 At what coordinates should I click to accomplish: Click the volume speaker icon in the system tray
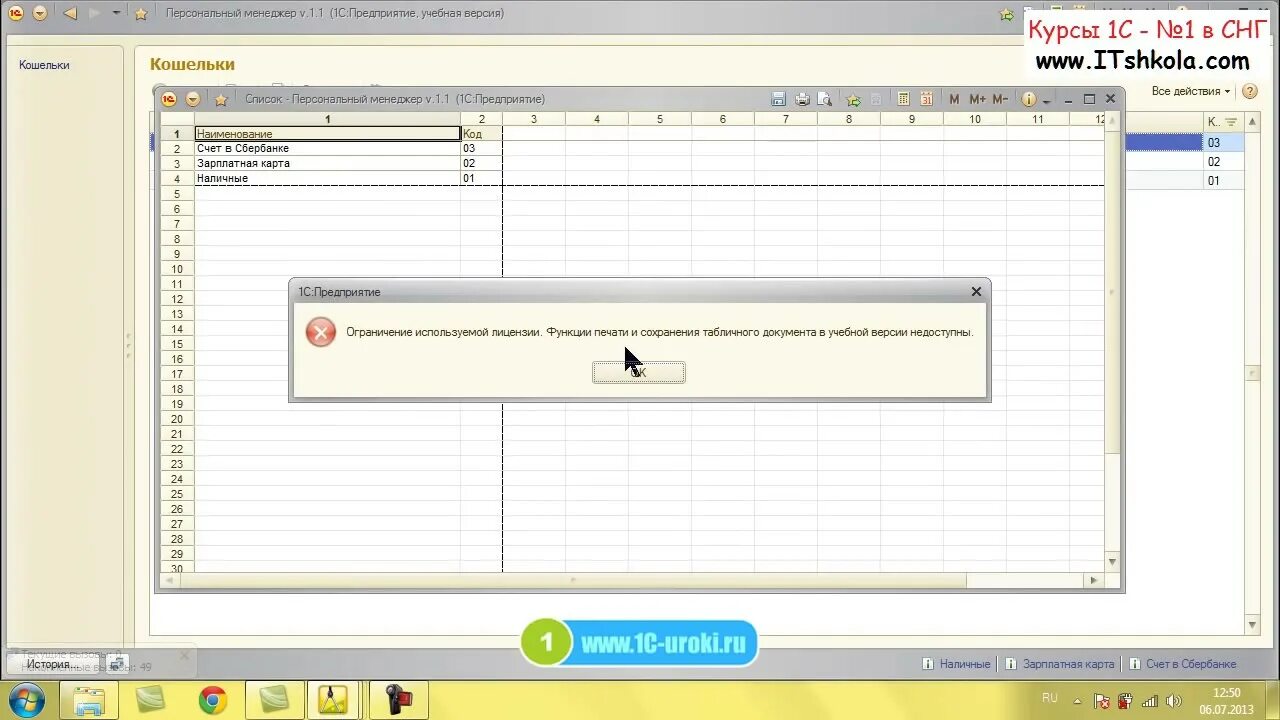1172,700
